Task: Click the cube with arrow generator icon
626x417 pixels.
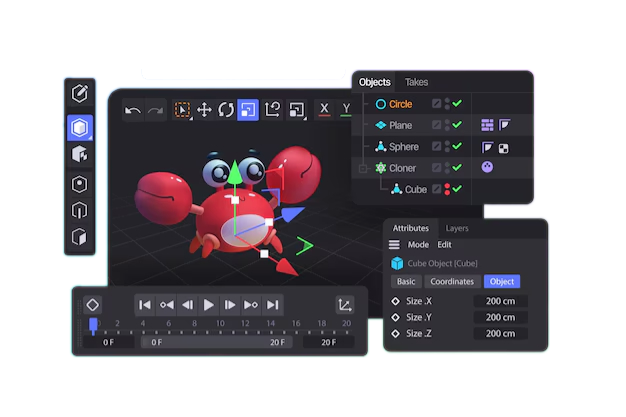Action: 79,154
